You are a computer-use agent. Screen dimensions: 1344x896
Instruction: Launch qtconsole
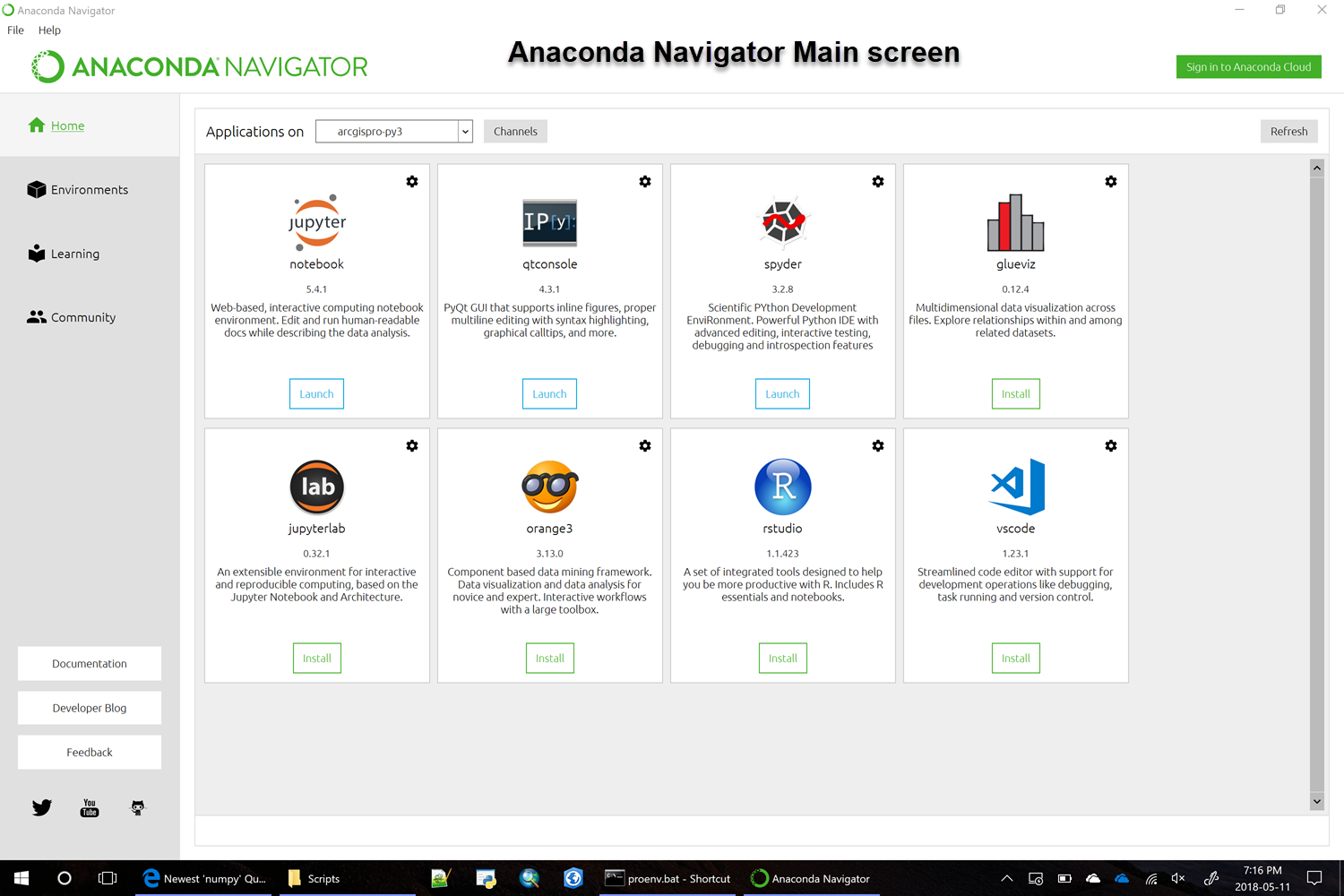(x=549, y=394)
